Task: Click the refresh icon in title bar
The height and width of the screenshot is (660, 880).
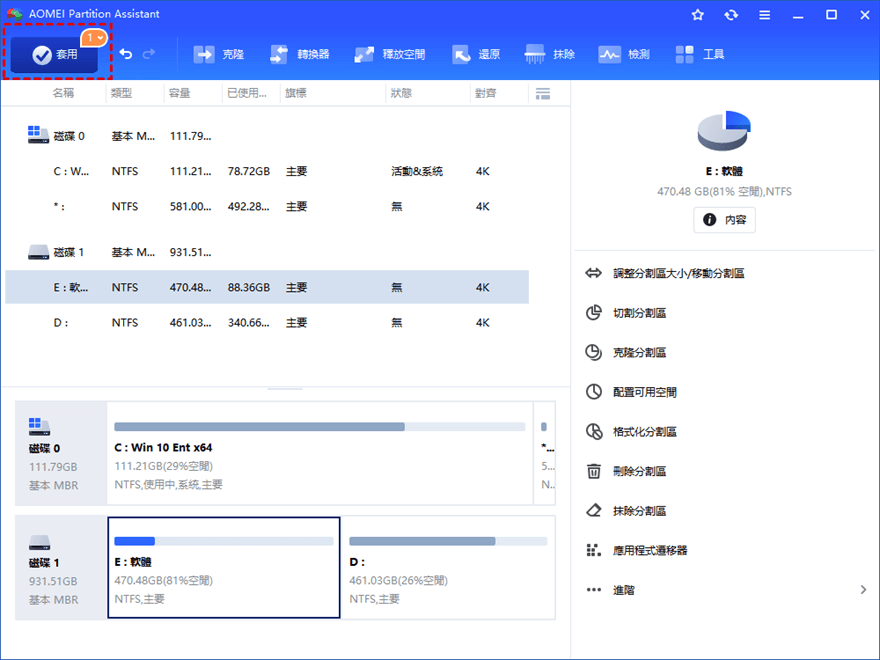Action: tap(731, 15)
